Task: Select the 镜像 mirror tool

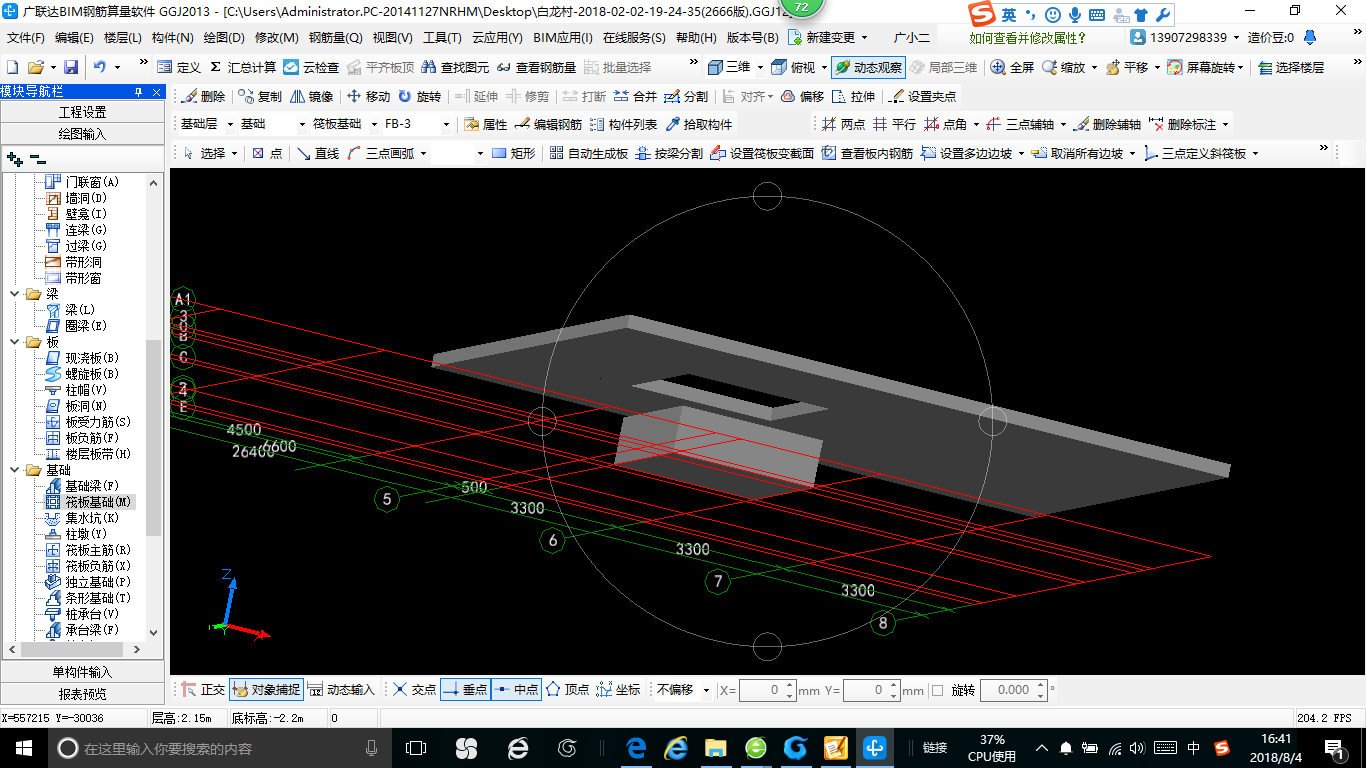Action: pos(311,96)
